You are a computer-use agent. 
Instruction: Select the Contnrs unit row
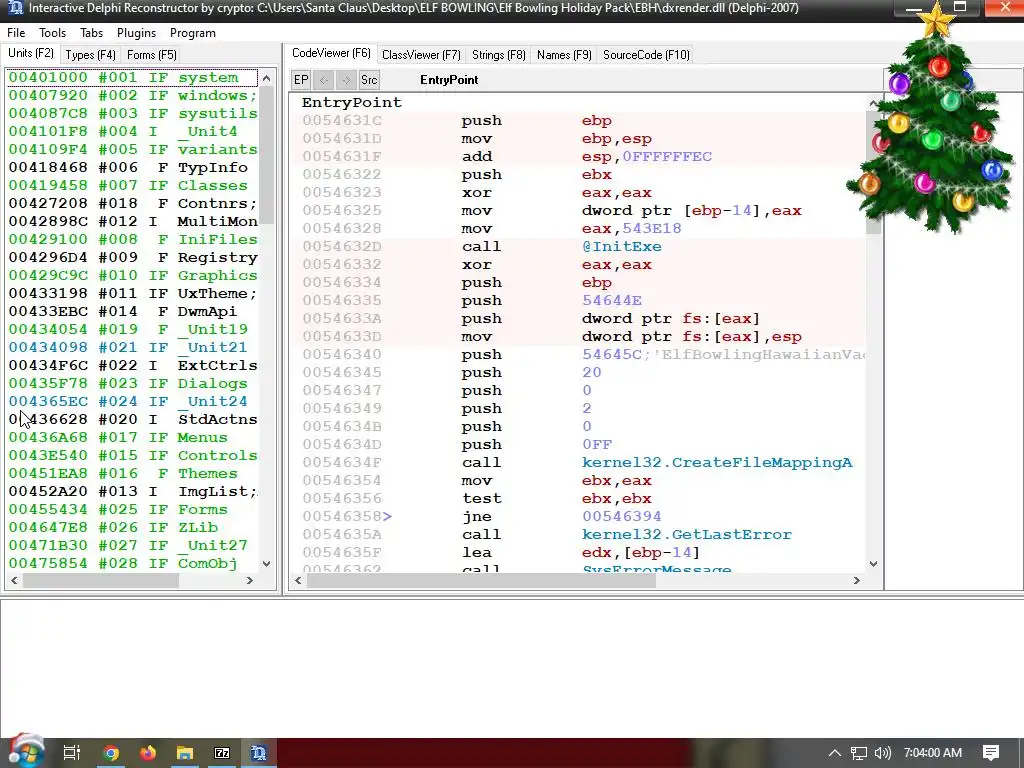132,204
